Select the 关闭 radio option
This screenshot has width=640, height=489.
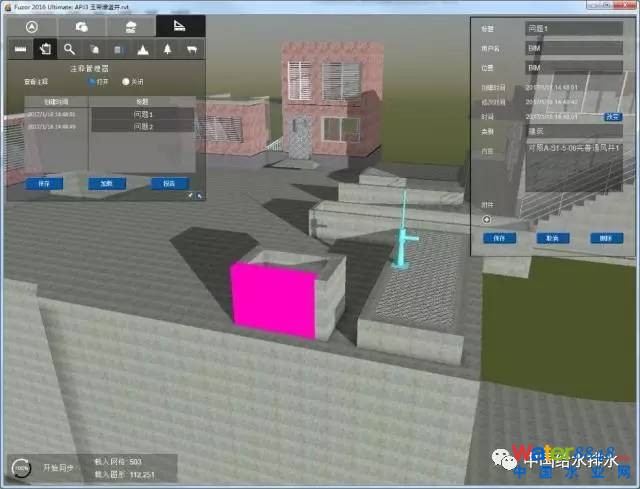126,82
